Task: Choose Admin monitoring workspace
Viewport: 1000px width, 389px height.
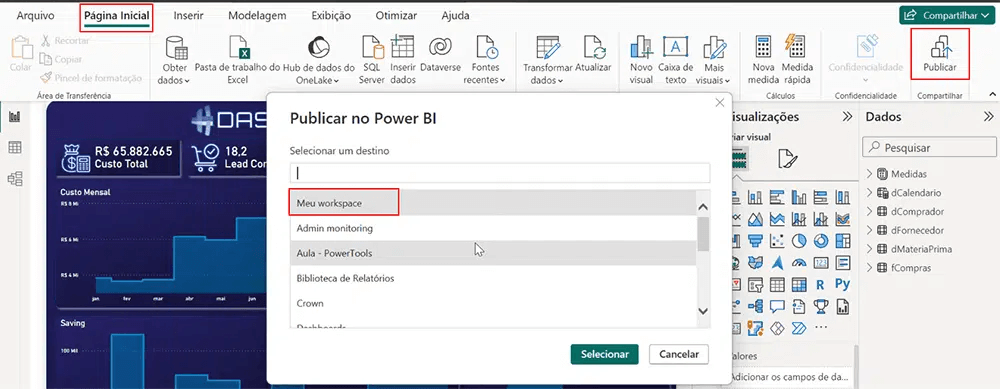Action: pos(492,228)
